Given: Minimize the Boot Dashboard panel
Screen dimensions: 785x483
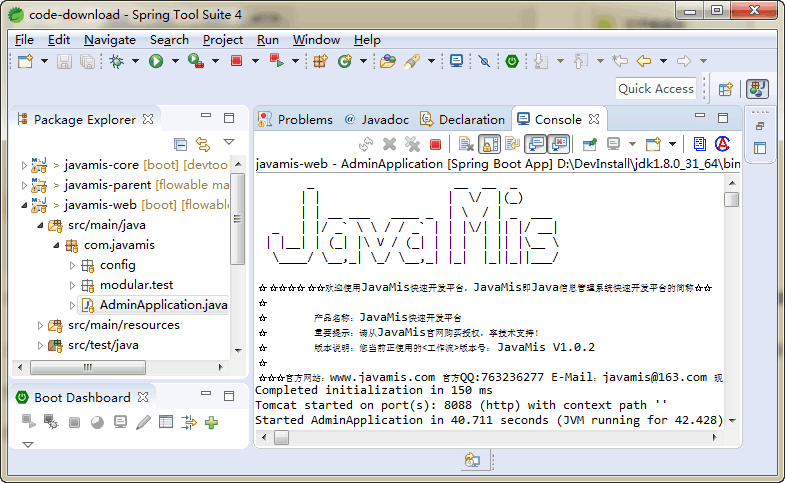Looking at the screenshot, I should 206,394.
